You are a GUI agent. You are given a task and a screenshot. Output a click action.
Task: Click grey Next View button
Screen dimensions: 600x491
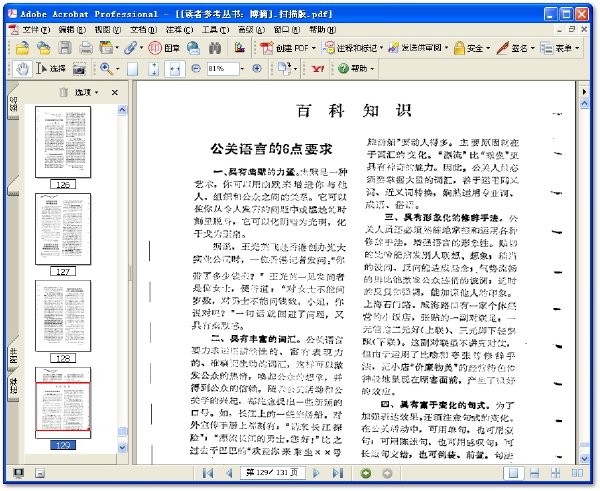(387, 473)
